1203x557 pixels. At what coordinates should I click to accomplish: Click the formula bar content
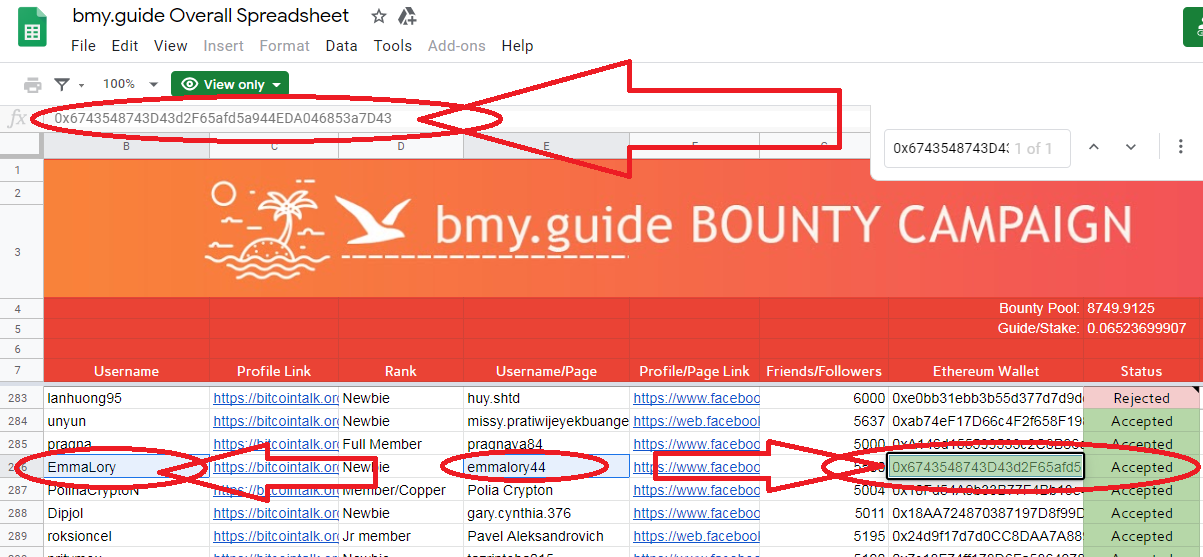(223, 118)
